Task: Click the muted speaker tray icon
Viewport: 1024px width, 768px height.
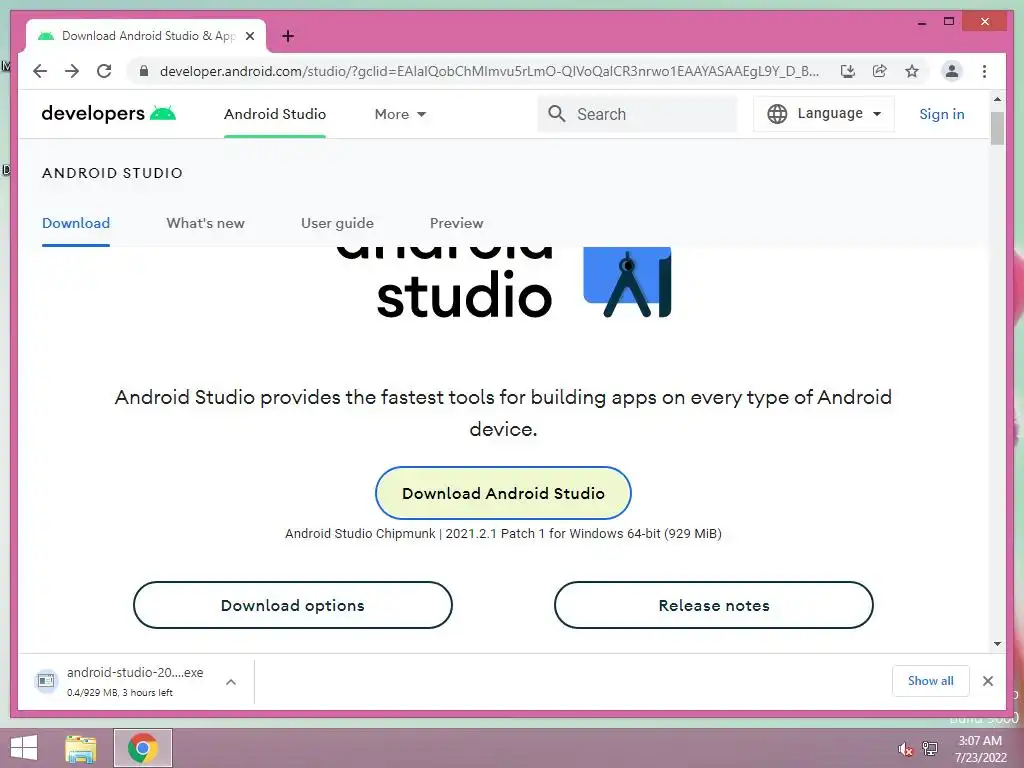Action: [x=905, y=749]
